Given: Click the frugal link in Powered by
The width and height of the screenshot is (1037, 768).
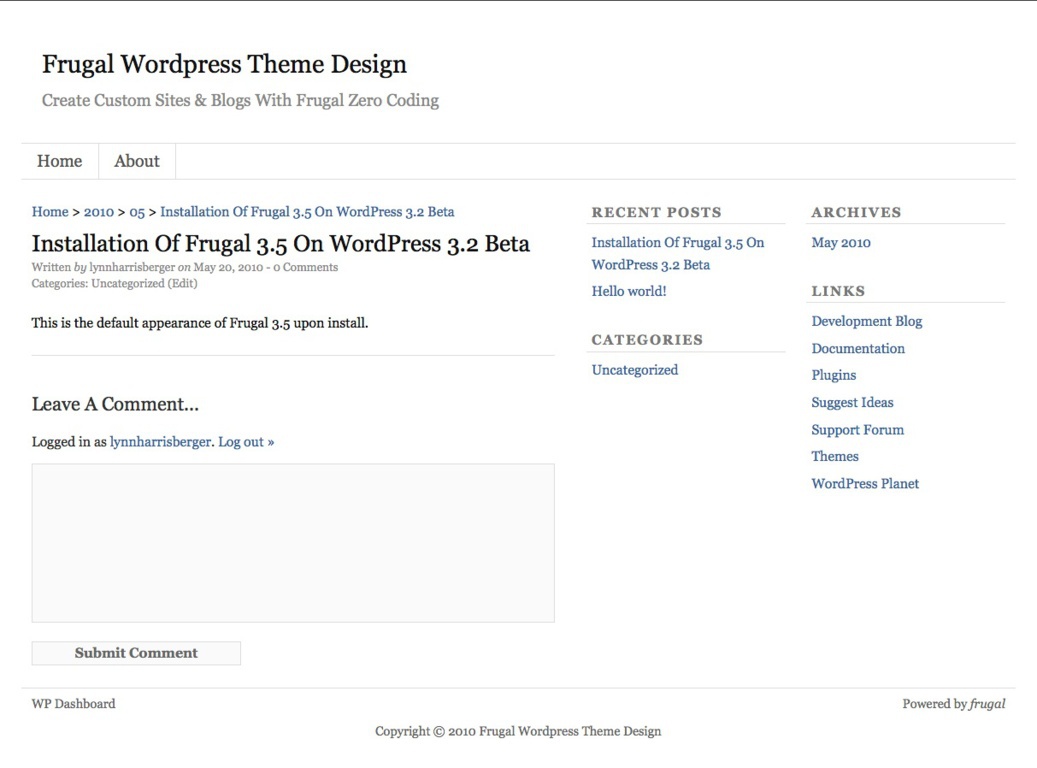Looking at the screenshot, I should (987, 704).
